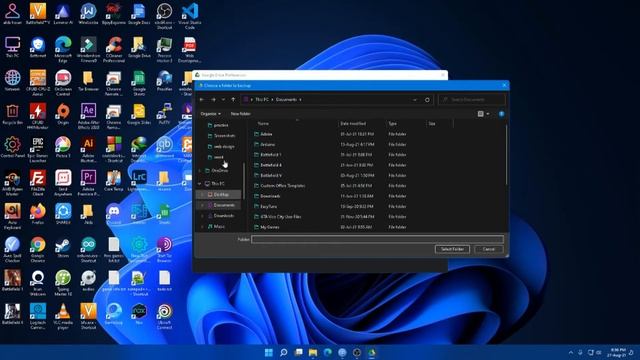Select the Control Panel desktop icon
This screenshot has width=640, height=360.
[12, 148]
